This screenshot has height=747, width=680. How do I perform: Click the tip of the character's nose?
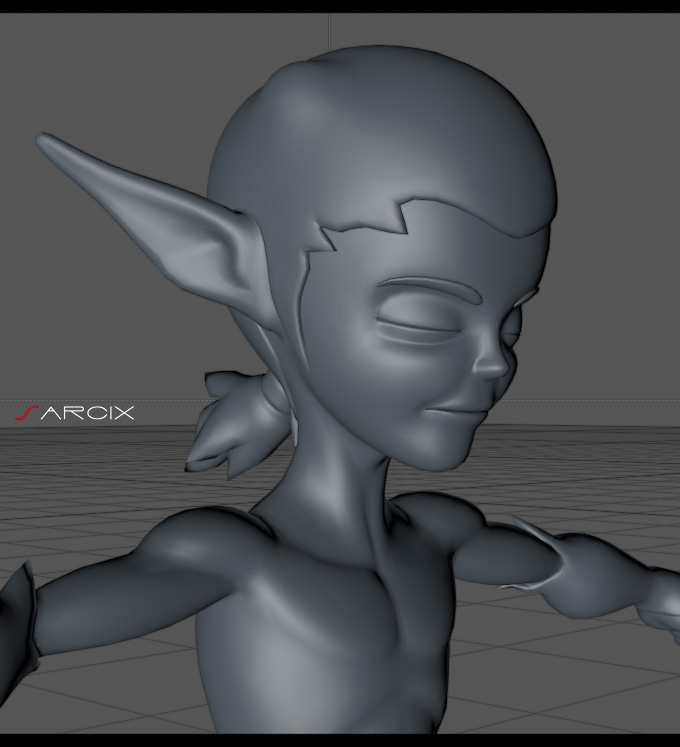tap(493, 367)
